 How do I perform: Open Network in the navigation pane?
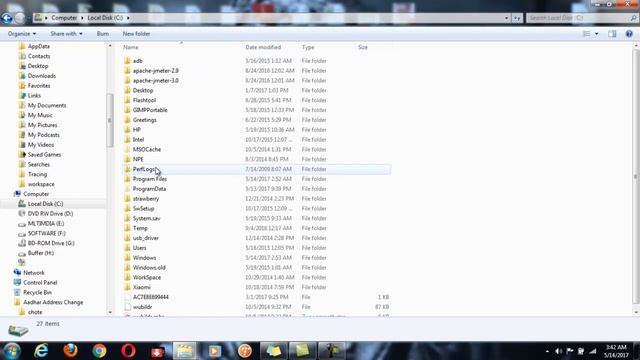pyautogui.click(x=33, y=273)
